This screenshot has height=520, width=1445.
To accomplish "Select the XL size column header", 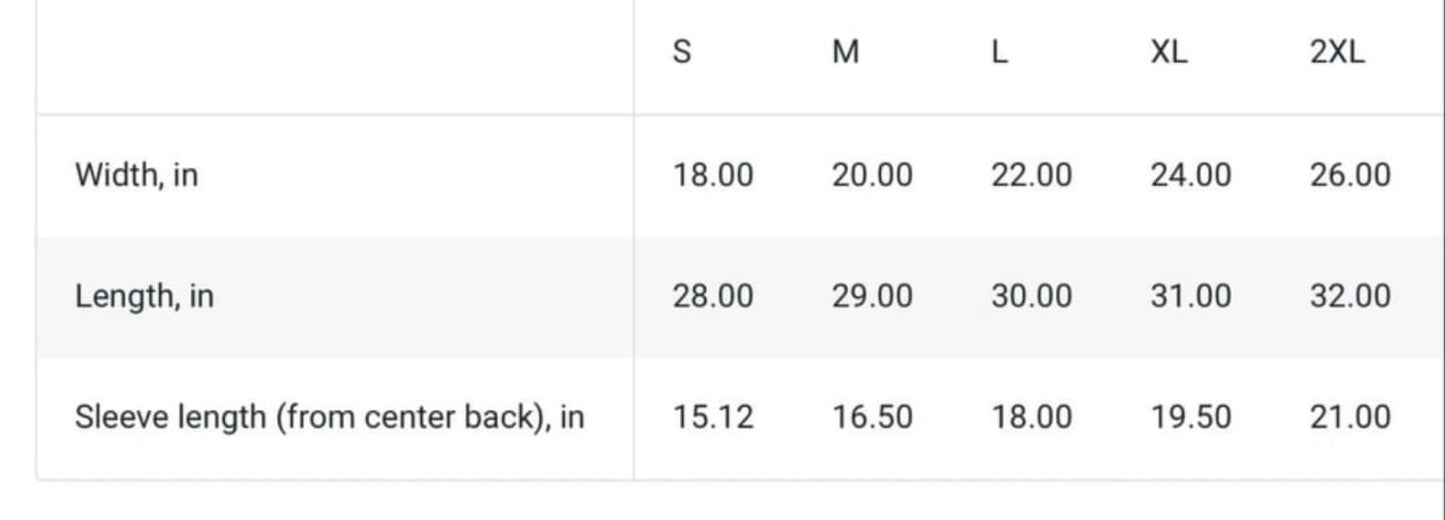I will (1169, 52).
